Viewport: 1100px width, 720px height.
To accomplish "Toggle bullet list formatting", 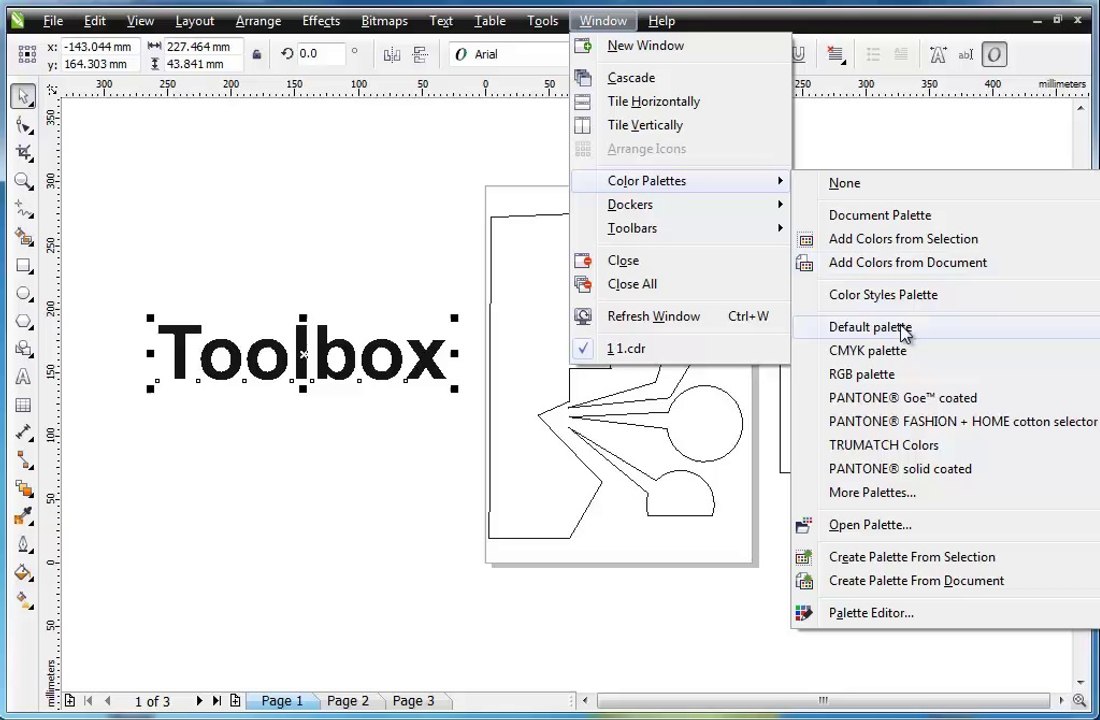I will [873, 55].
